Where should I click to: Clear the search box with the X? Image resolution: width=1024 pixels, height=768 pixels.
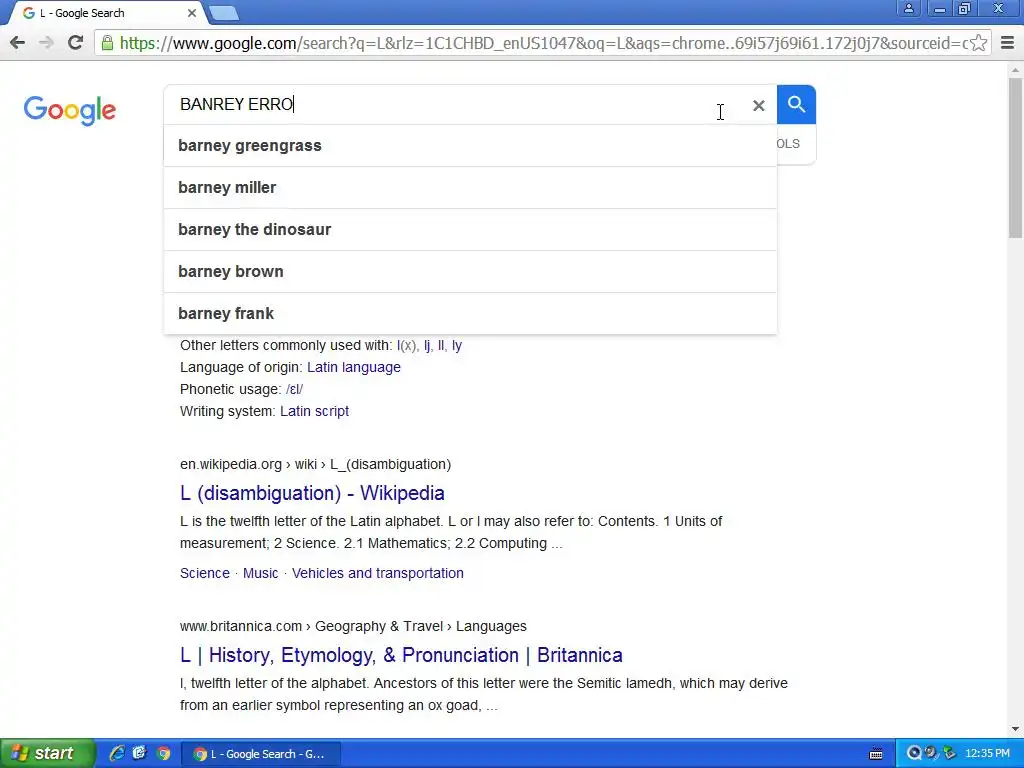point(758,105)
